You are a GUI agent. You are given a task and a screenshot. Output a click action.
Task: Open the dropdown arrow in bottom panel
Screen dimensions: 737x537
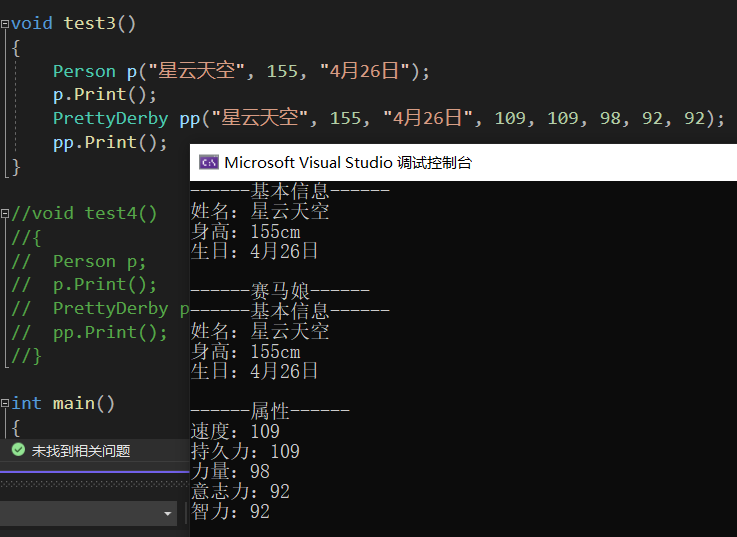(x=168, y=513)
